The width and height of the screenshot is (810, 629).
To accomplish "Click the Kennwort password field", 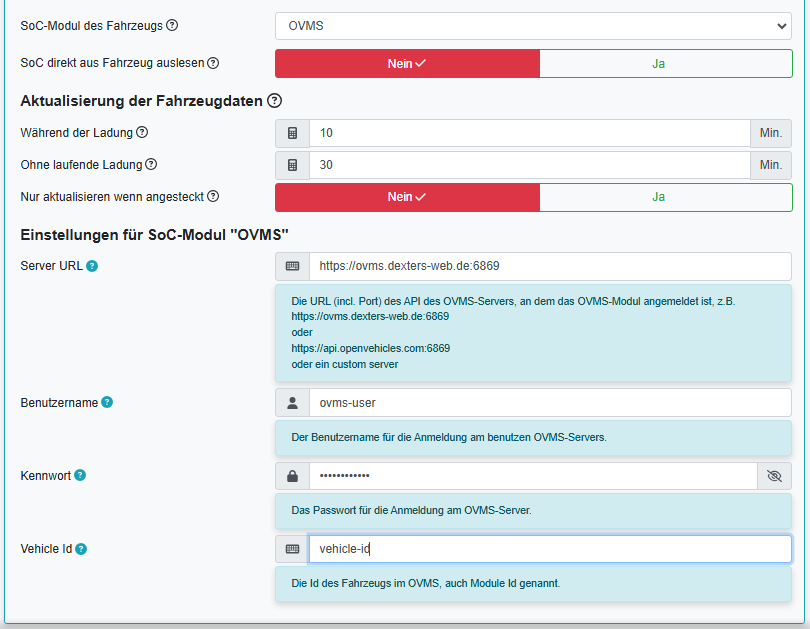I will click(x=532, y=476).
